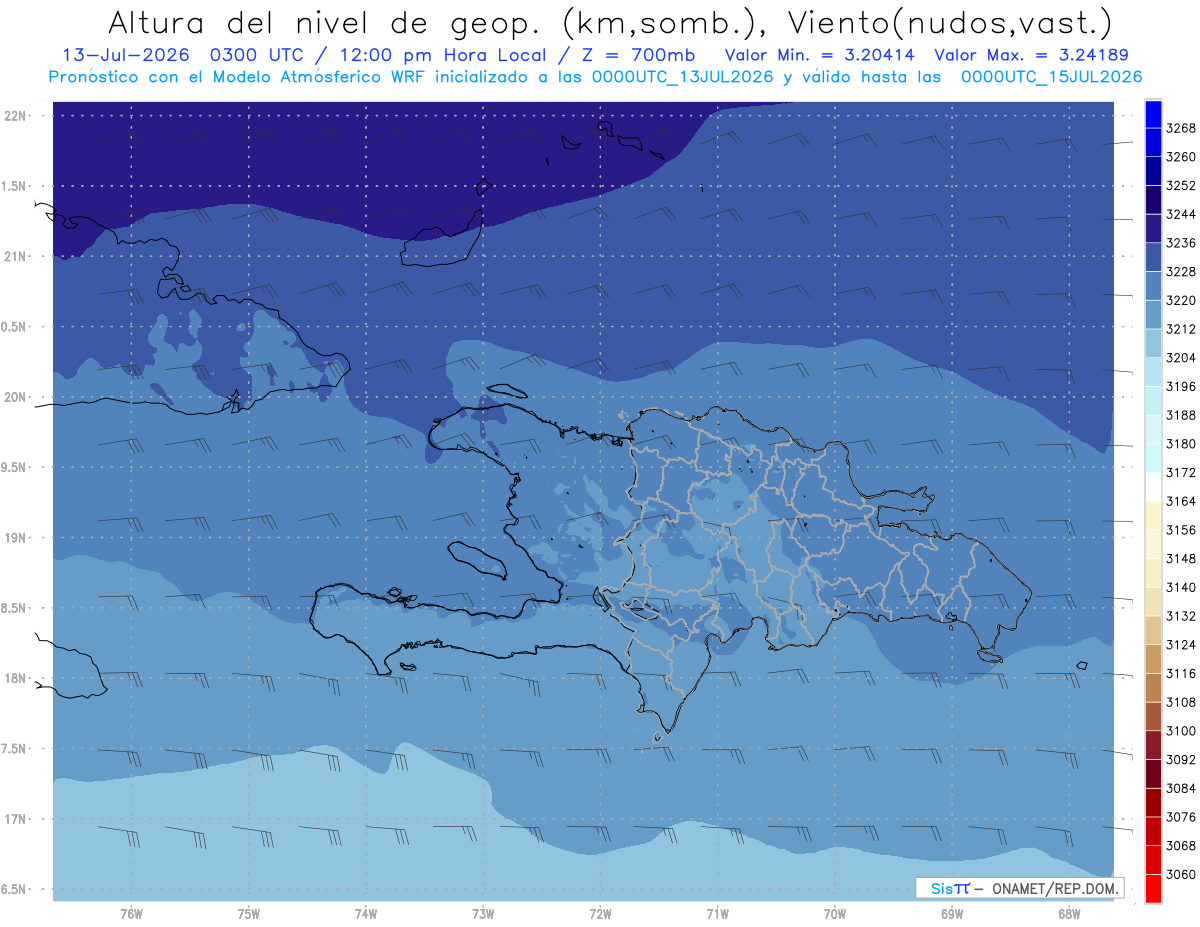Click the '3100' colorbar value
This screenshot has height=927, width=1200.
(x=1181, y=731)
